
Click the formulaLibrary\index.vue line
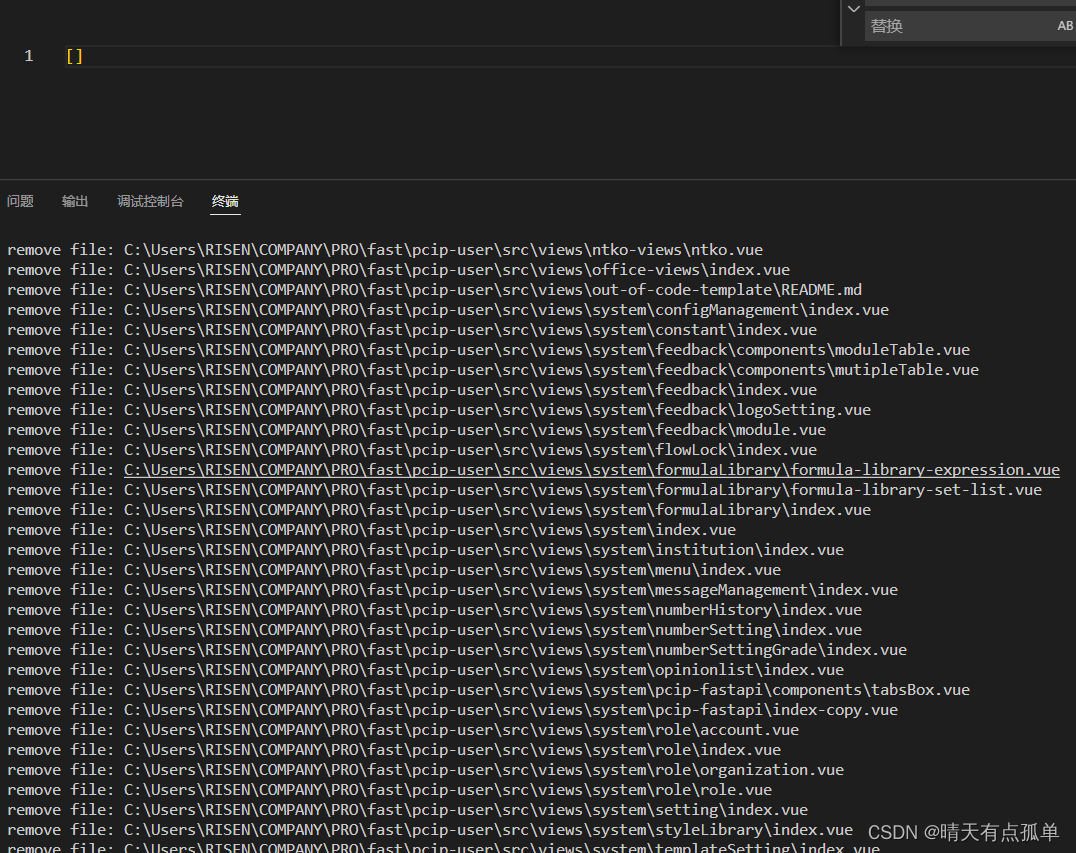439,510
